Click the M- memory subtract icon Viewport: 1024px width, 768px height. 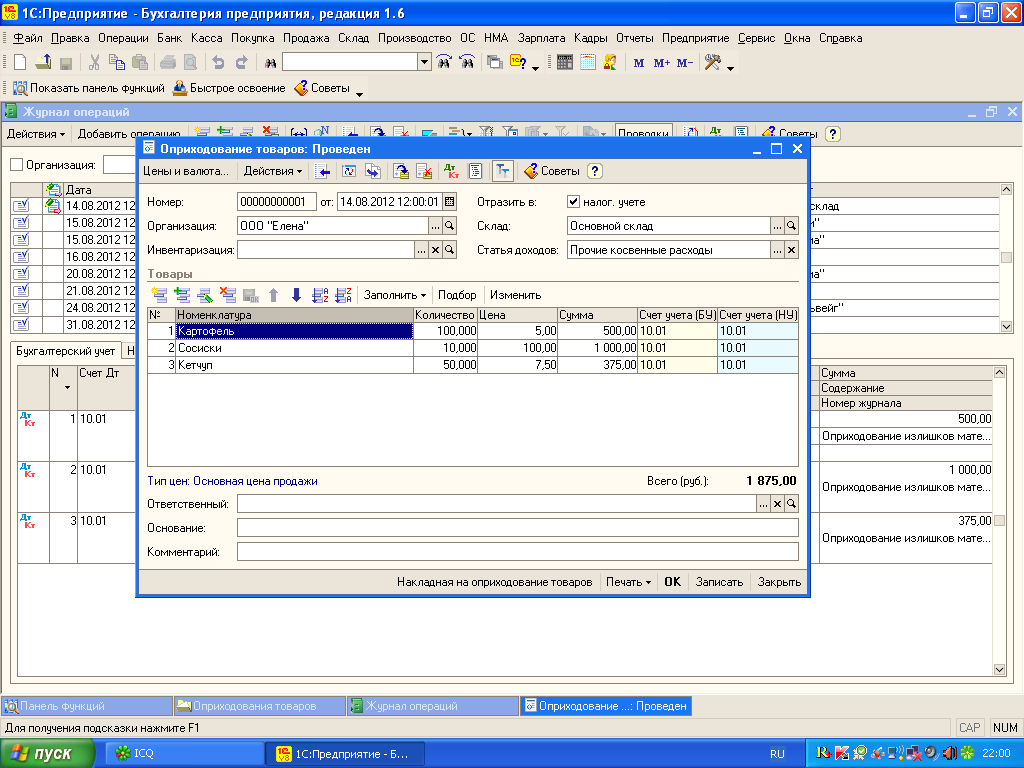(x=684, y=63)
